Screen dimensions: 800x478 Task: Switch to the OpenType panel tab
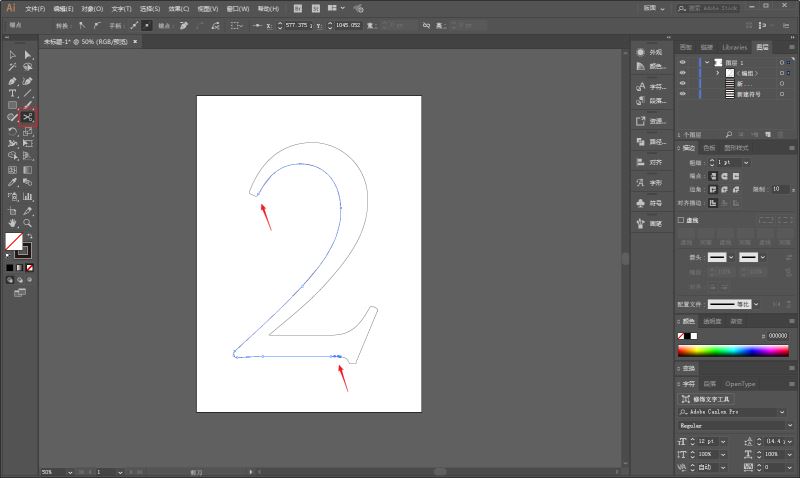[740, 384]
